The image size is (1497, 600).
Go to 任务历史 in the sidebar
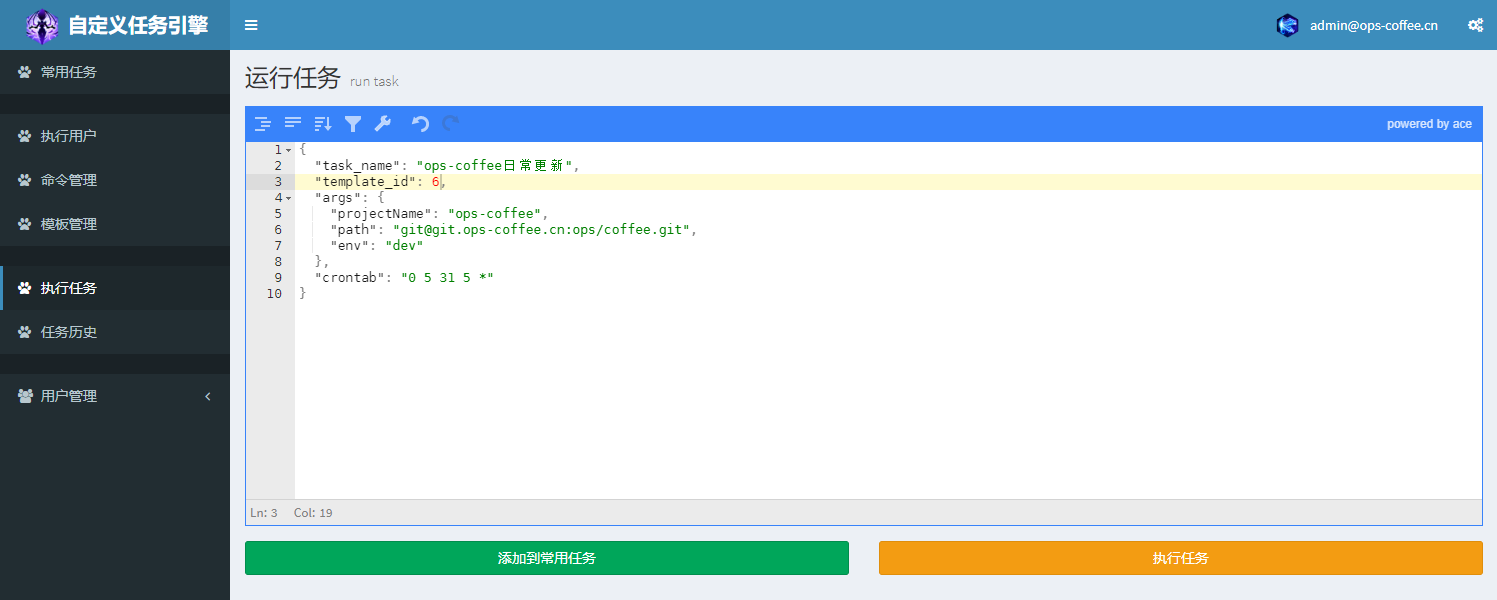68,332
